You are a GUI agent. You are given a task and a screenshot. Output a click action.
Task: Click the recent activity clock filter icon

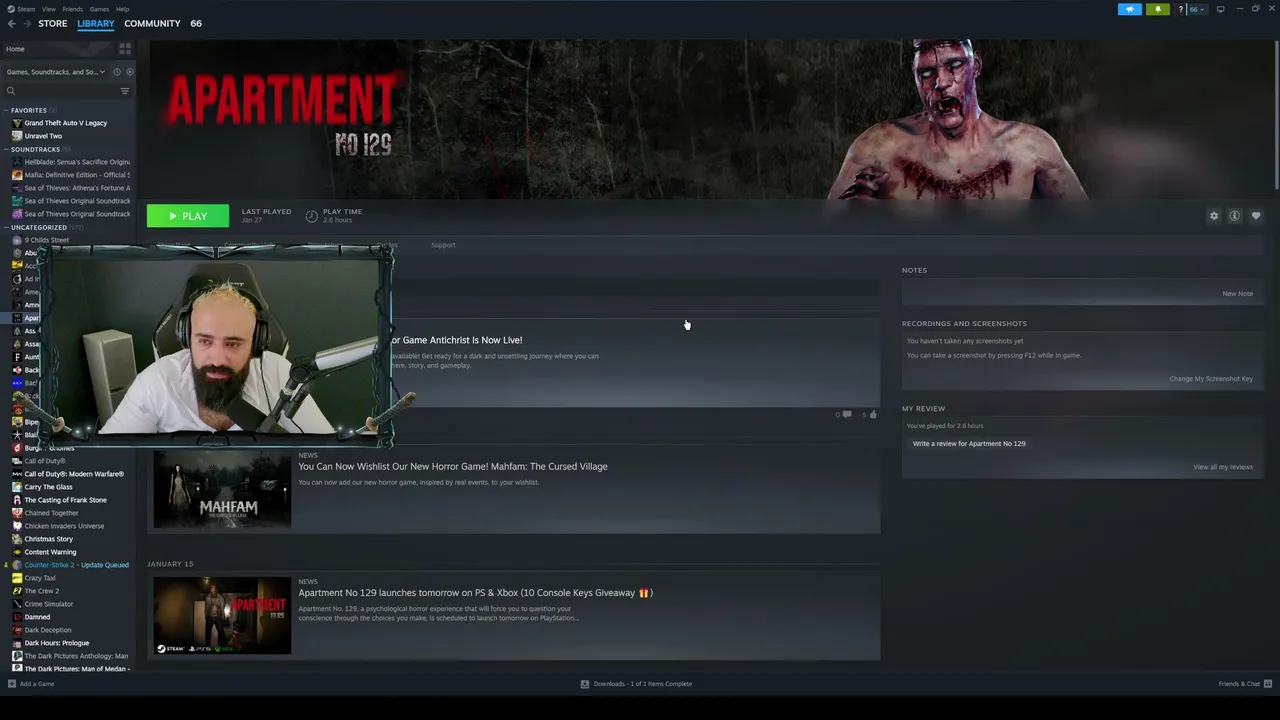click(117, 72)
